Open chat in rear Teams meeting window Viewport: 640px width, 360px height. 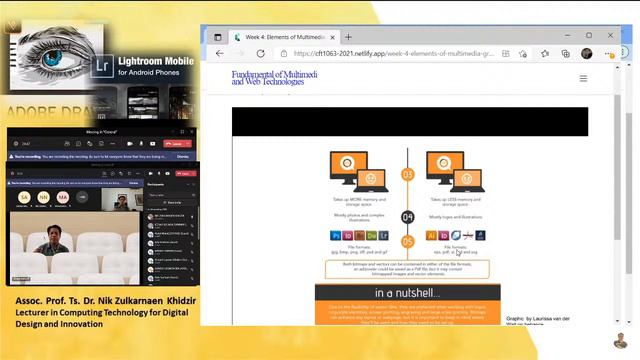pyautogui.click(x=78, y=144)
